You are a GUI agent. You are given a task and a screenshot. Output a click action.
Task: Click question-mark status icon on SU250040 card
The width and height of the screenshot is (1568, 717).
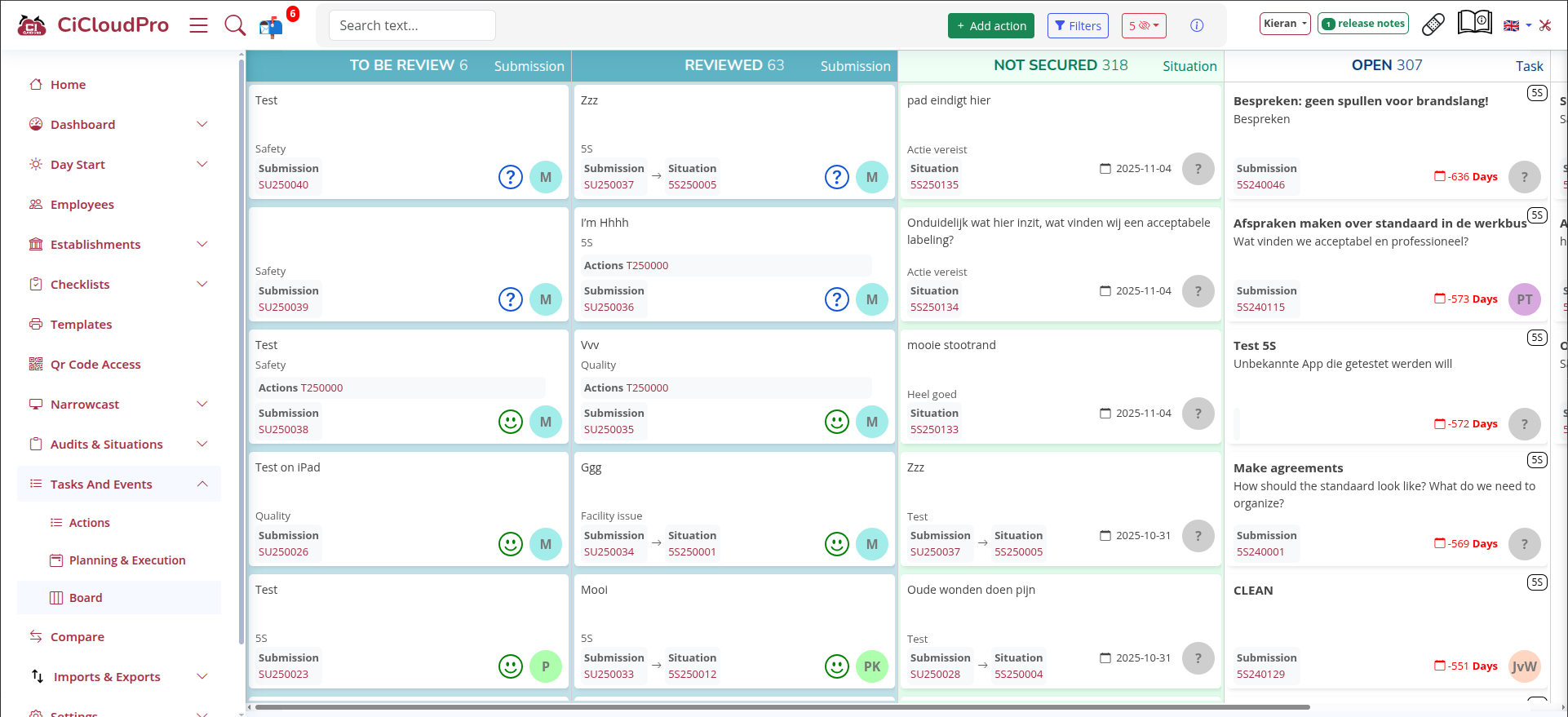tap(511, 177)
